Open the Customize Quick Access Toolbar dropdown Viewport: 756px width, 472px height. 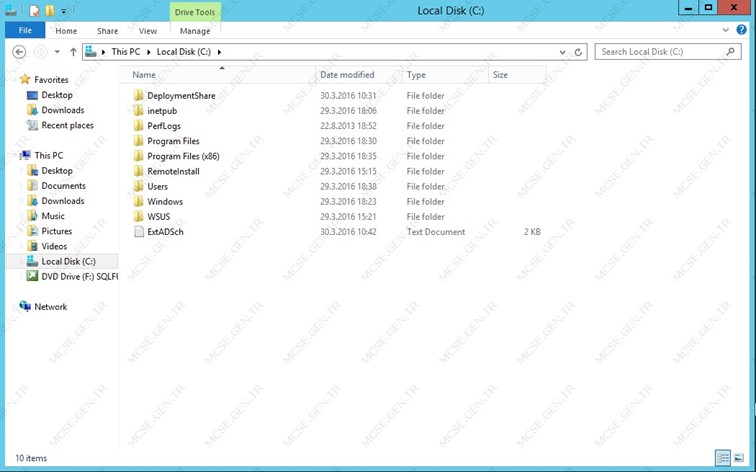[x=64, y=11]
